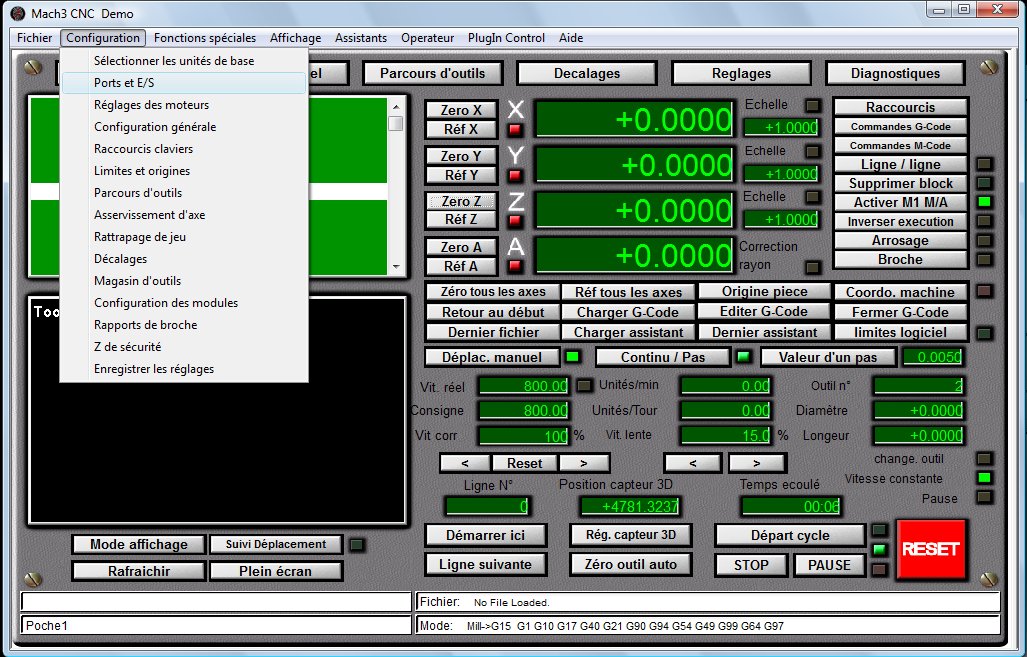The height and width of the screenshot is (657, 1027).
Task: Click the STOP button
Action: point(751,565)
